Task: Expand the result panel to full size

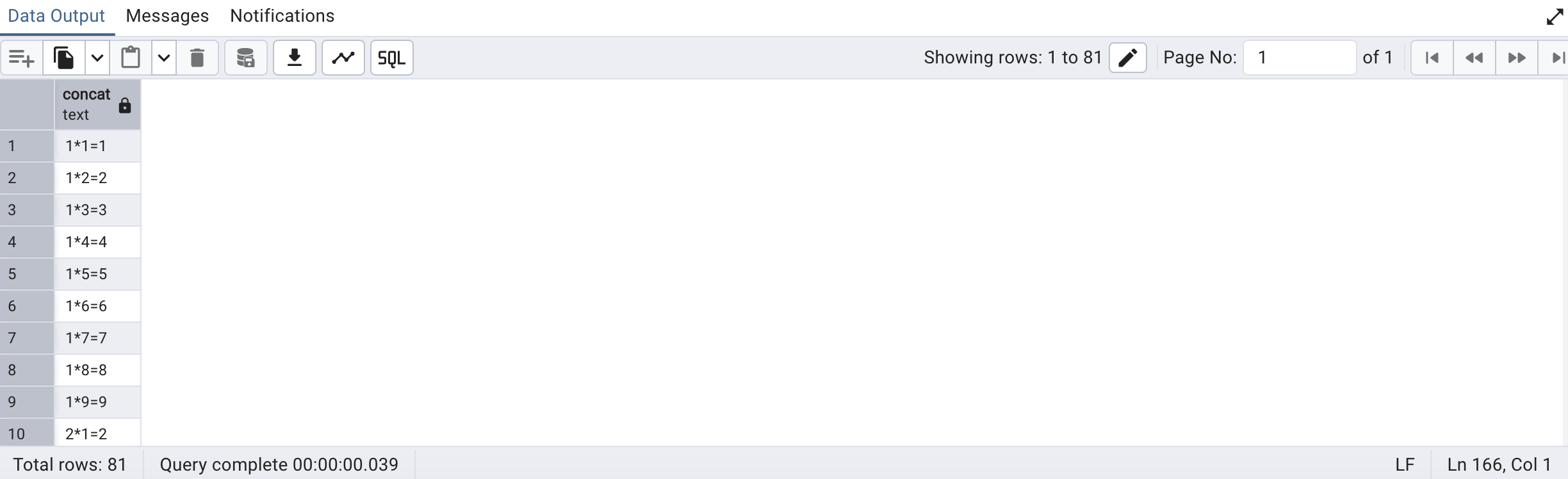Action: pos(1555,17)
